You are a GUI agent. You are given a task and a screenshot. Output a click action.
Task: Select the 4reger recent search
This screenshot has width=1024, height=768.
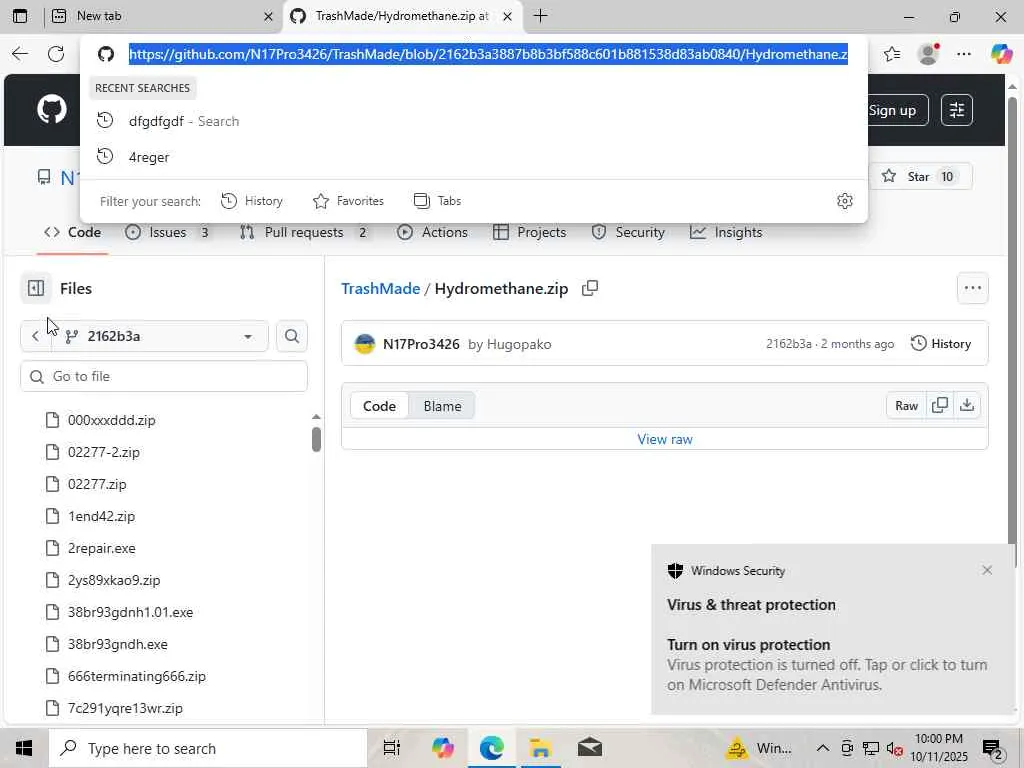click(473, 157)
